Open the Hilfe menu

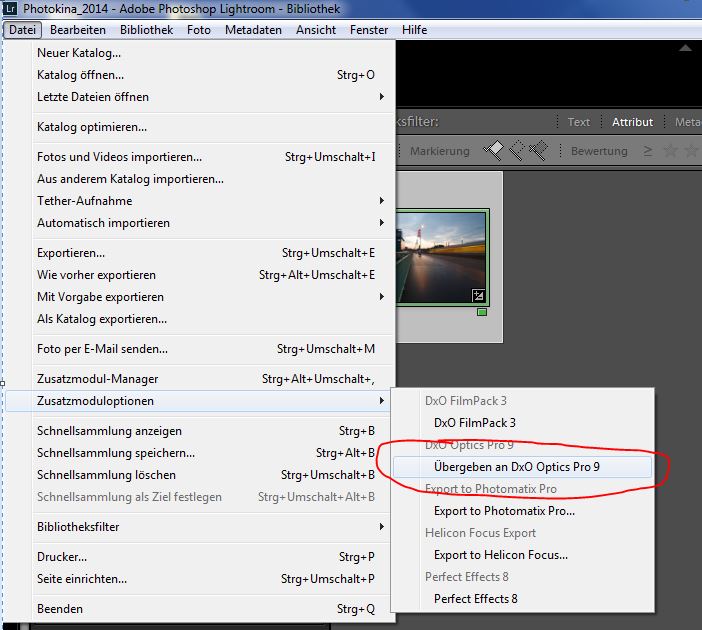[x=415, y=30]
